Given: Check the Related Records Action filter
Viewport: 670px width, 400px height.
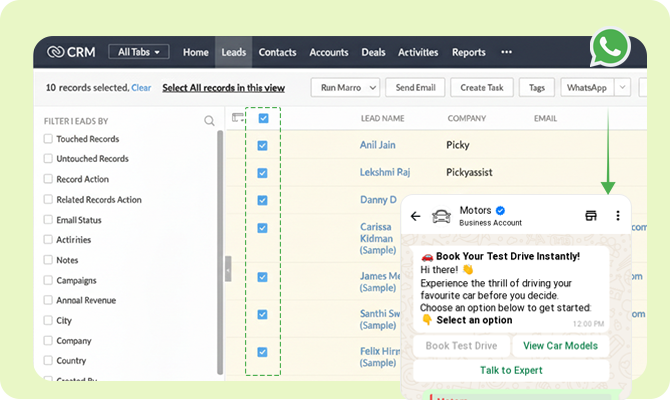Looking at the screenshot, I should 48,199.
